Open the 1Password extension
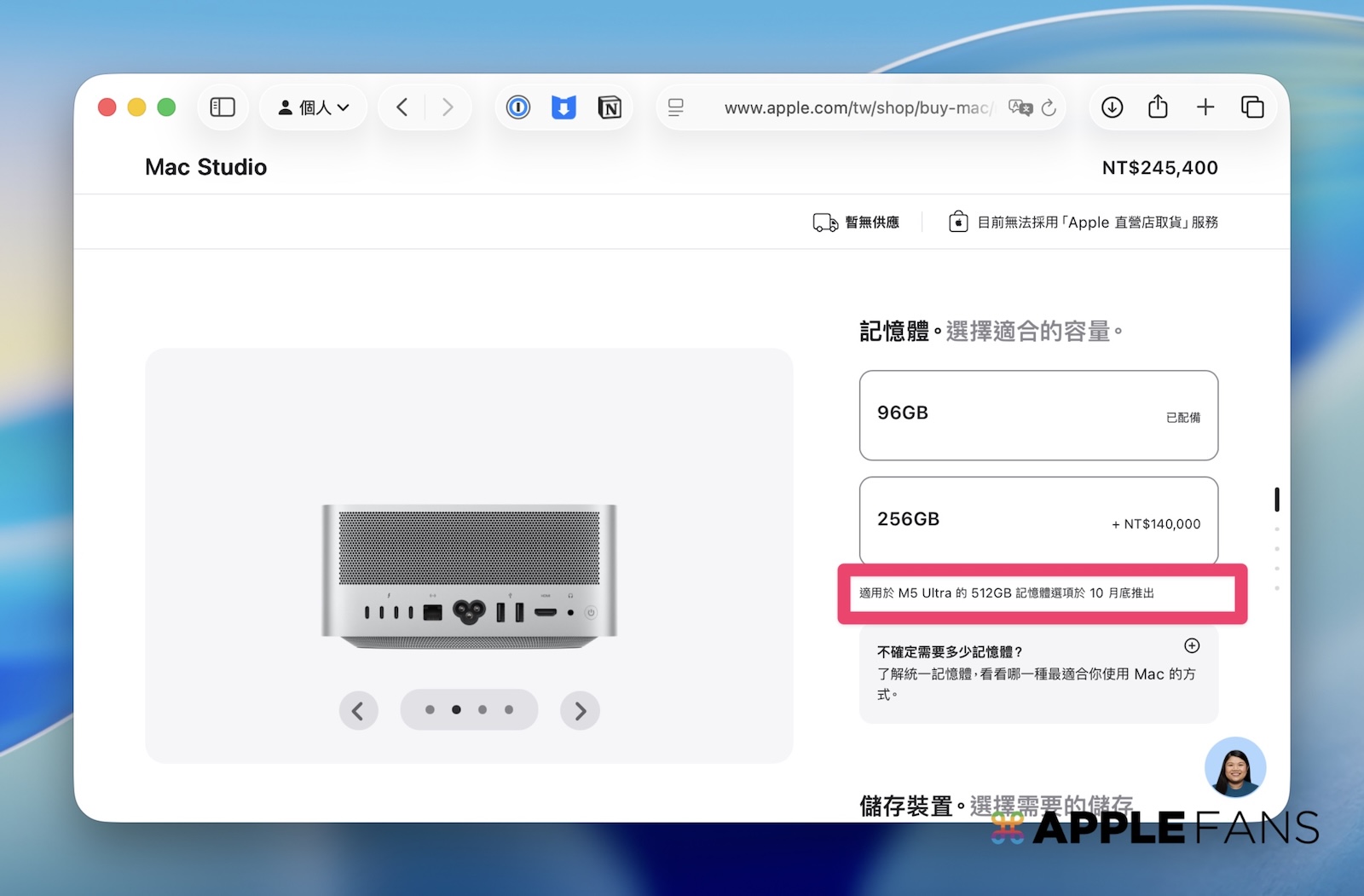The width and height of the screenshot is (1364, 896). [x=518, y=107]
